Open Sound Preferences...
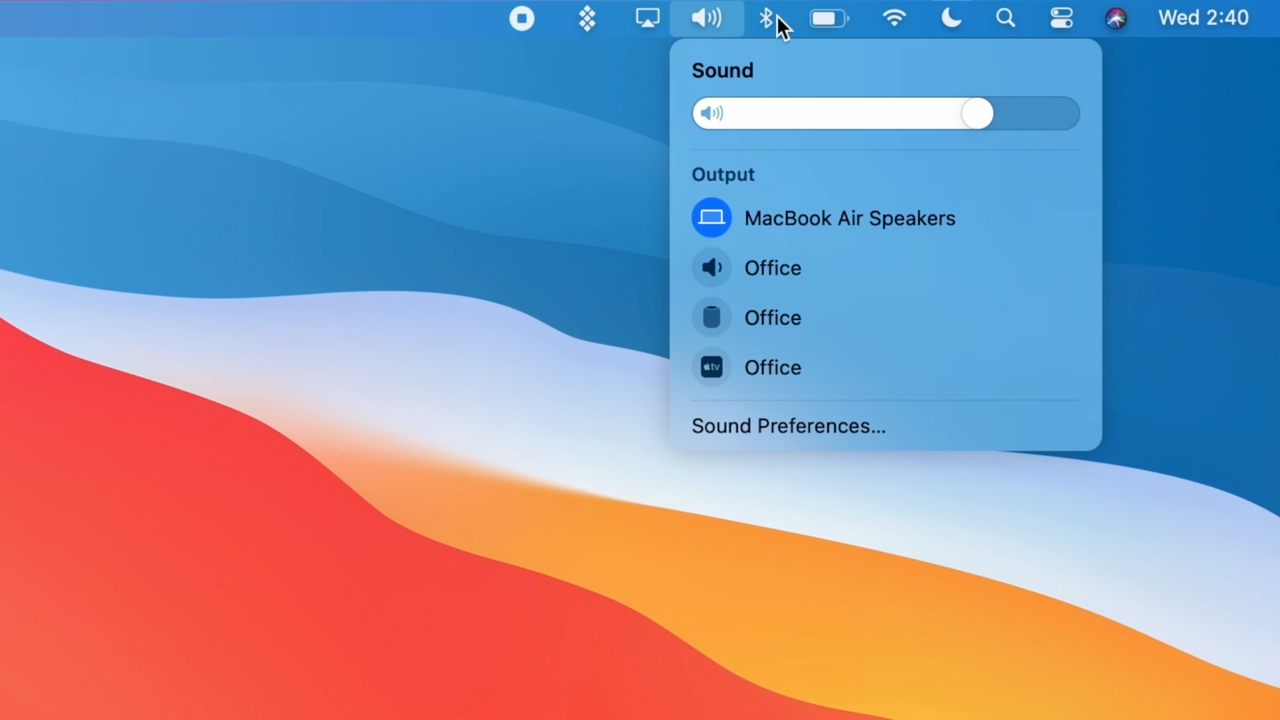 tap(789, 426)
